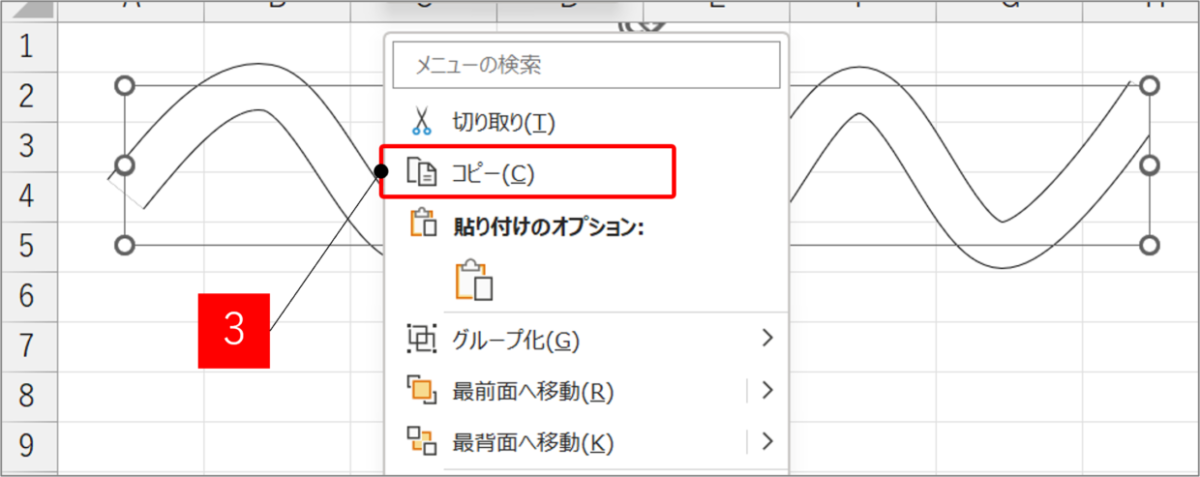The height and width of the screenshot is (477, 1200).
Task: Select row 7 header
Action: click(x=27, y=344)
